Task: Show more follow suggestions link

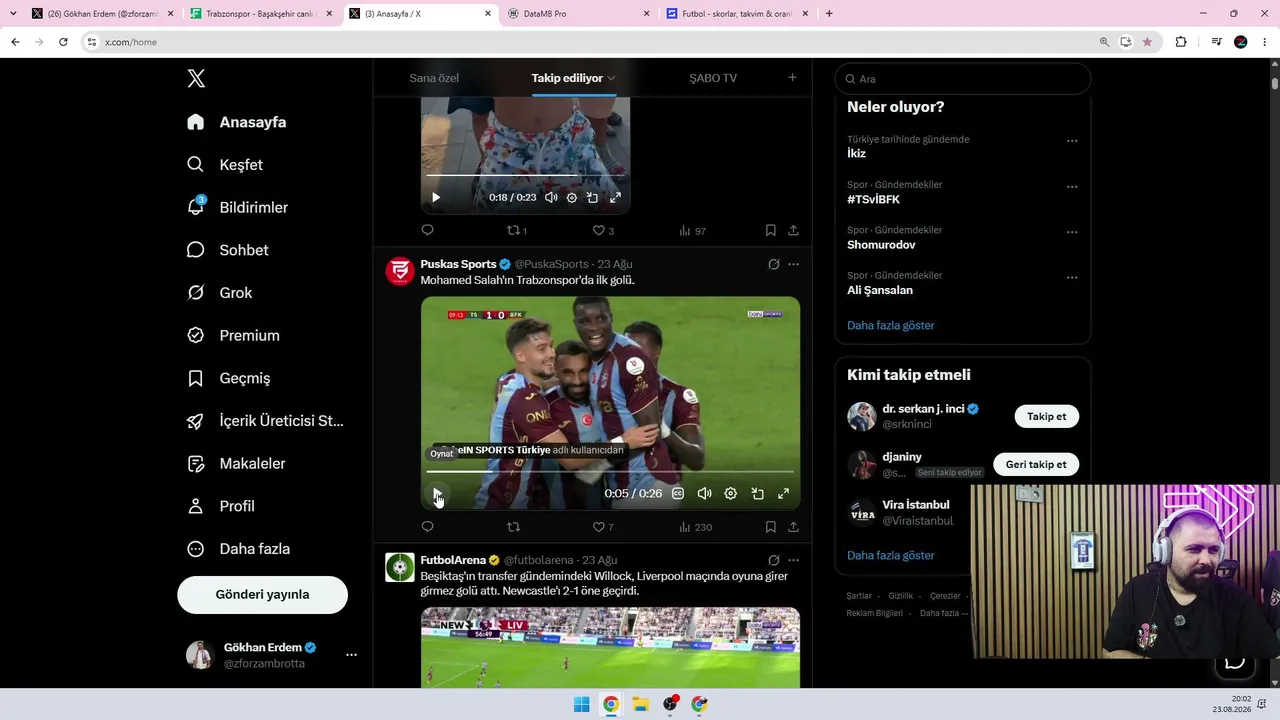Action: pos(891,556)
